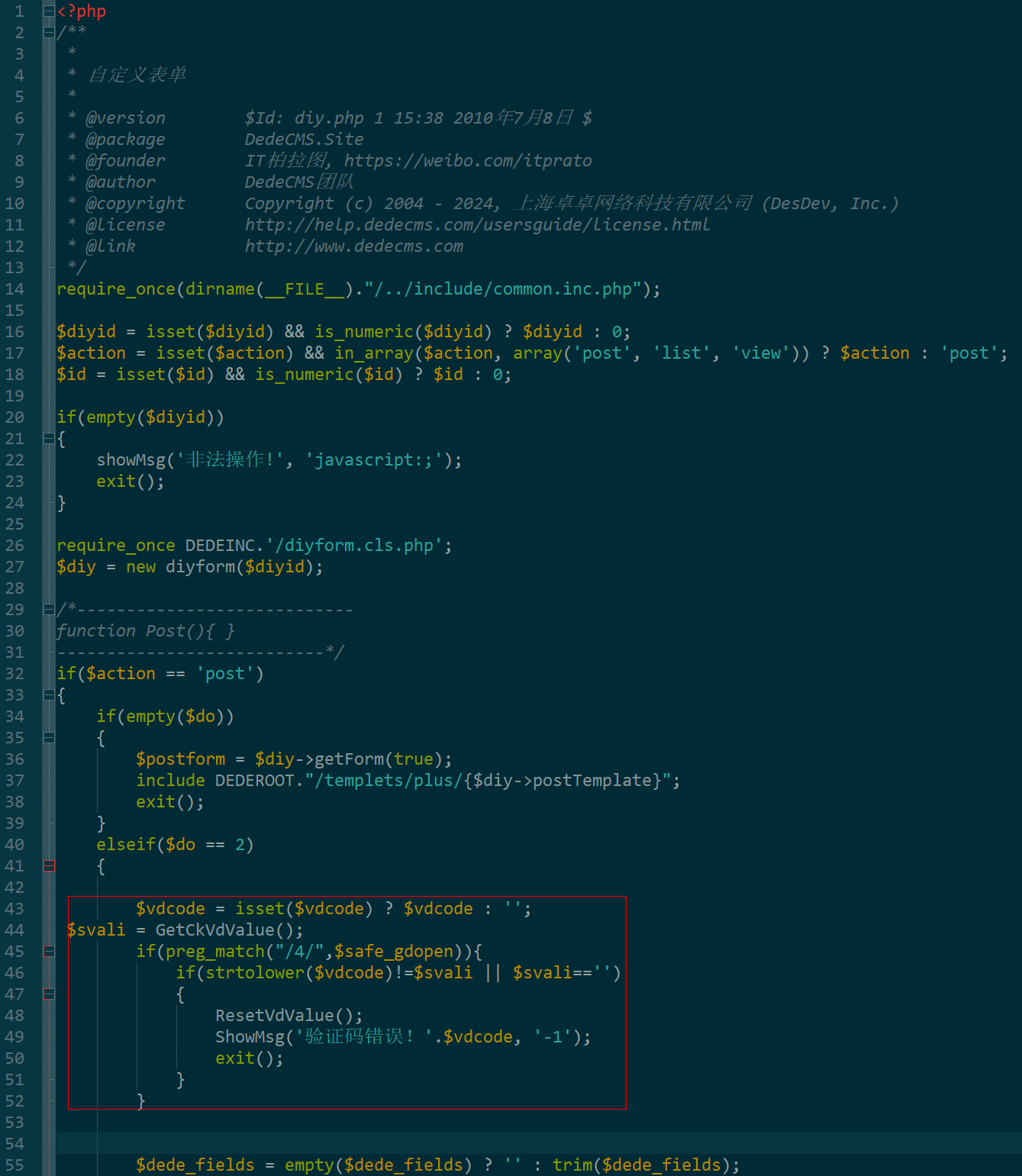This screenshot has width=1022, height=1176.
Task: Click '@founder' in the doc comment
Action: tap(125, 161)
